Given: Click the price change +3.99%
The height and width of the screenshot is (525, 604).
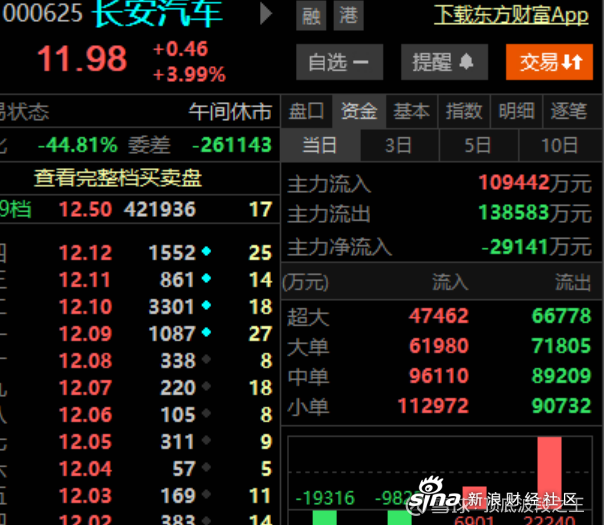Looking at the screenshot, I should click(189, 74).
